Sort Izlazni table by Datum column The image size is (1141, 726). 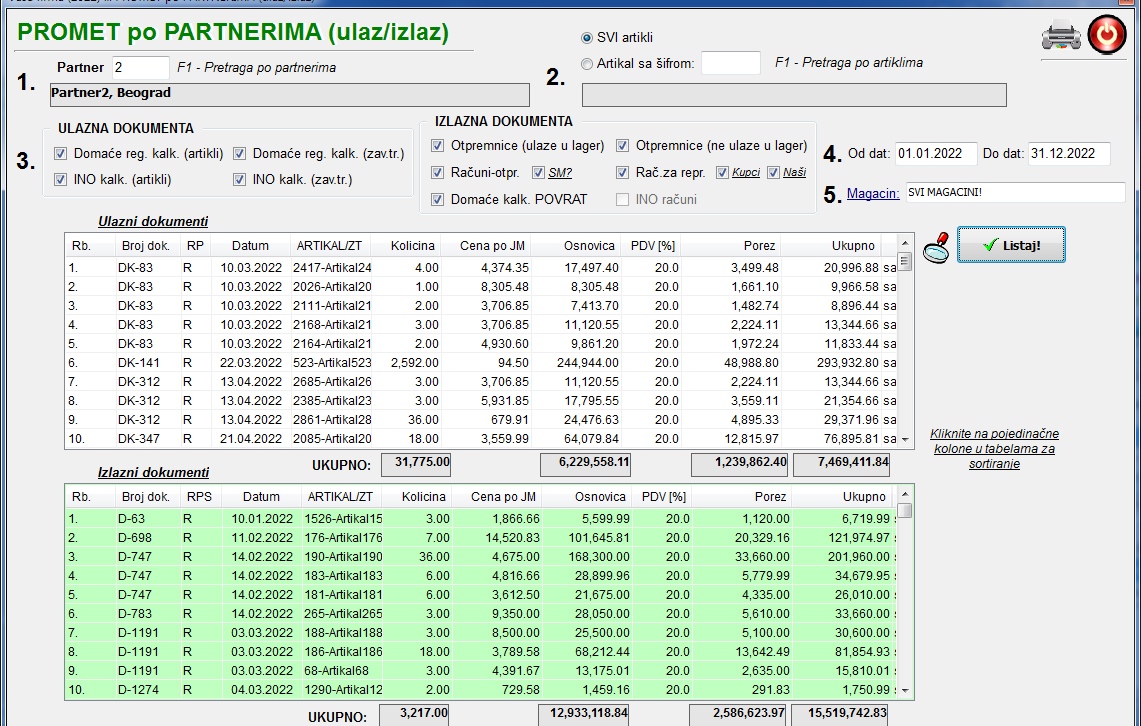261,497
